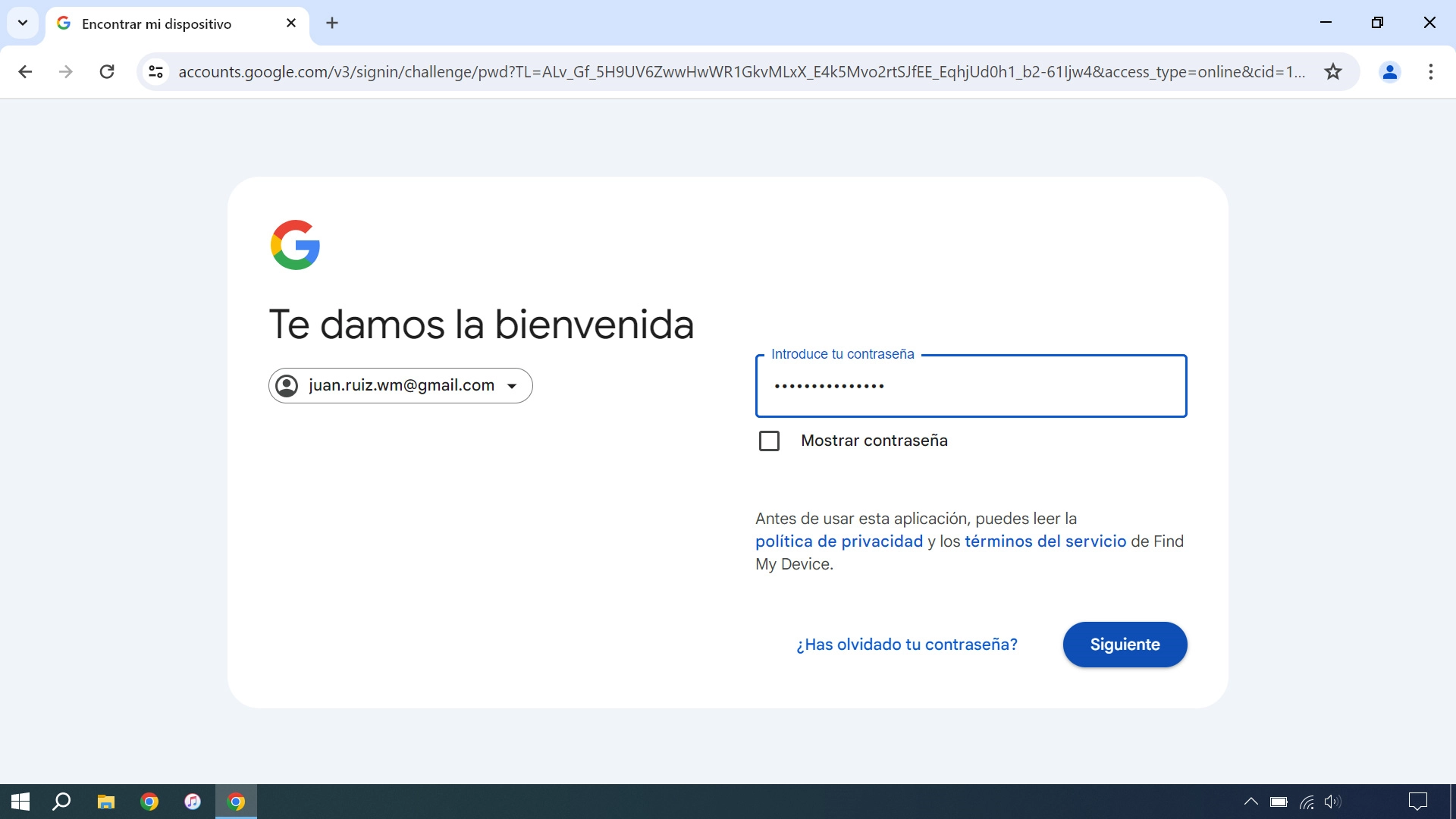Enable the Mostrar contraseña checkbox
1456x819 pixels.
point(769,441)
